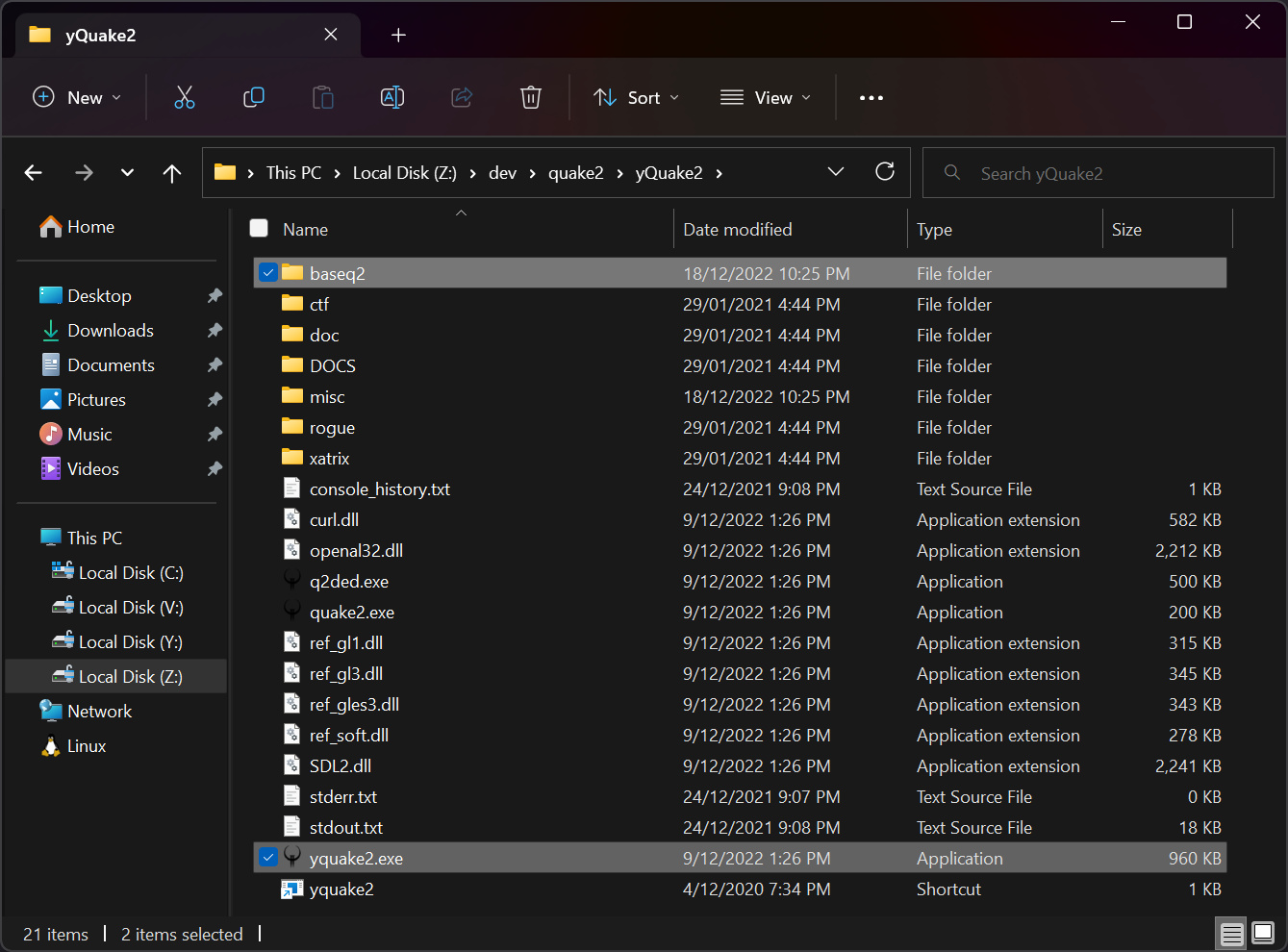Go up one folder level

click(x=172, y=173)
